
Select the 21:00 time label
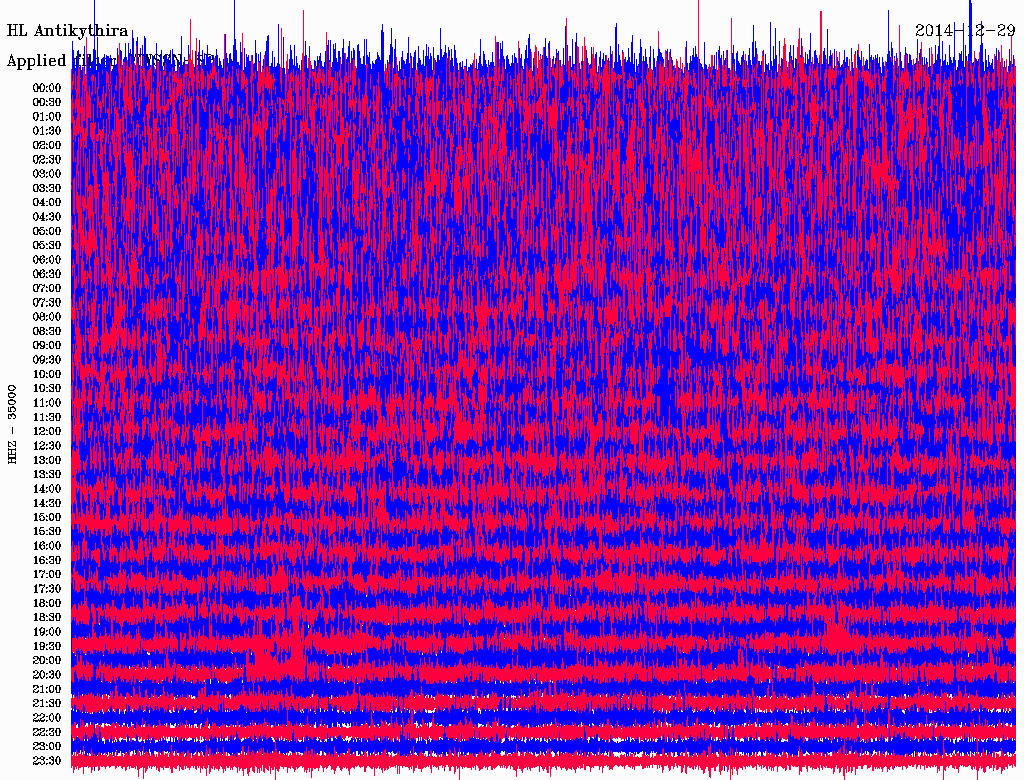47,689
